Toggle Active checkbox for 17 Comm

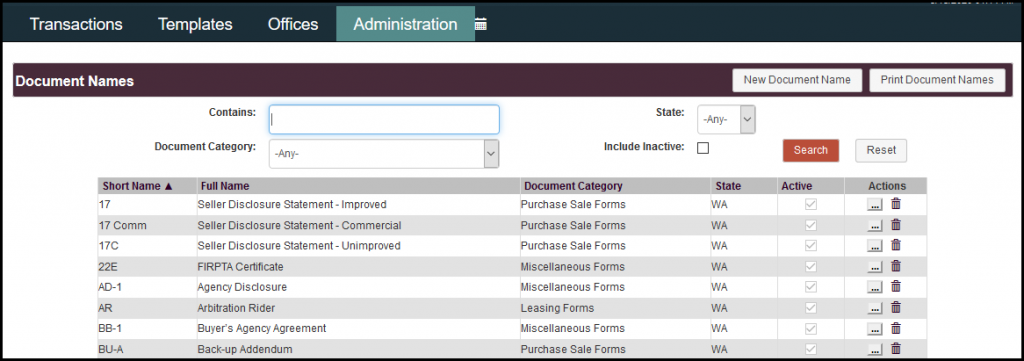pos(811,225)
